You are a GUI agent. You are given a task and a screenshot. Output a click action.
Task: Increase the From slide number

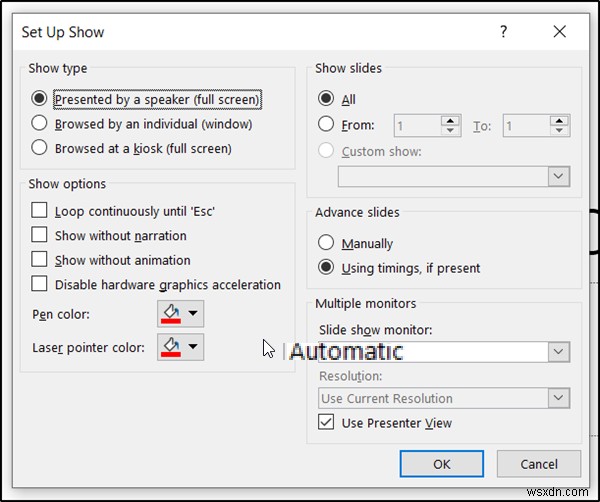[450, 121]
